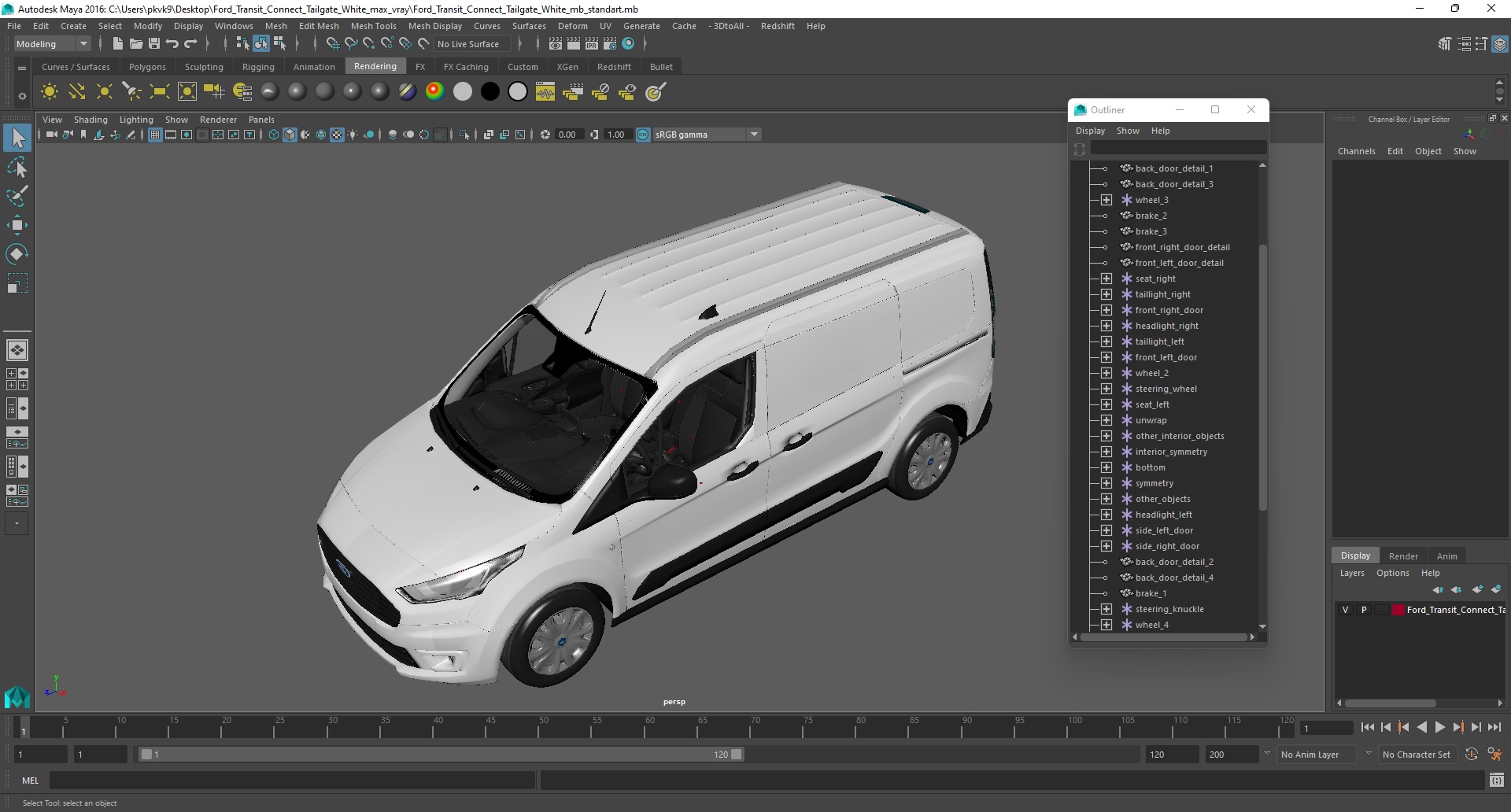This screenshot has width=1511, height=812.
Task: Activate the Move tool
Action: point(17,225)
